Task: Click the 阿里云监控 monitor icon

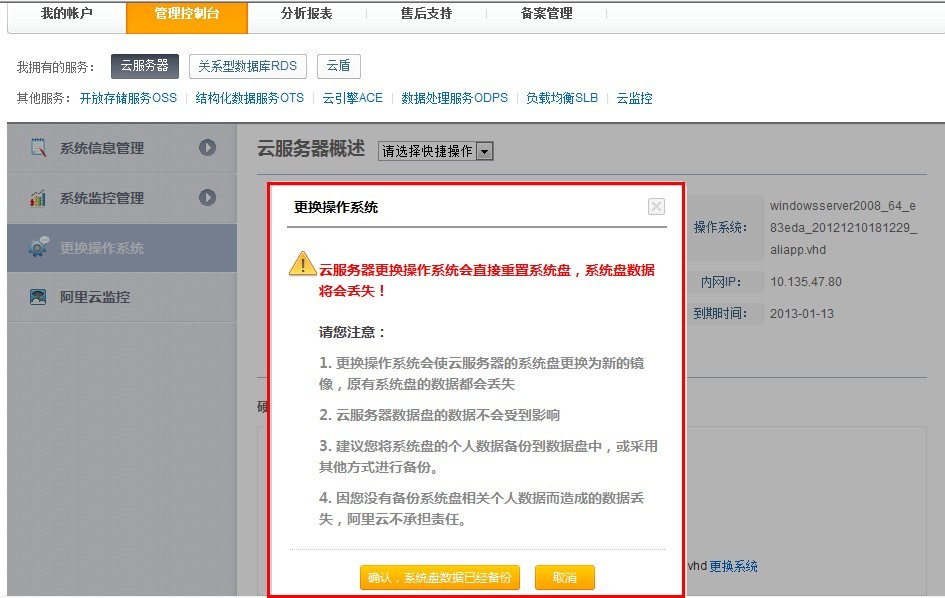Action: [x=38, y=297]
